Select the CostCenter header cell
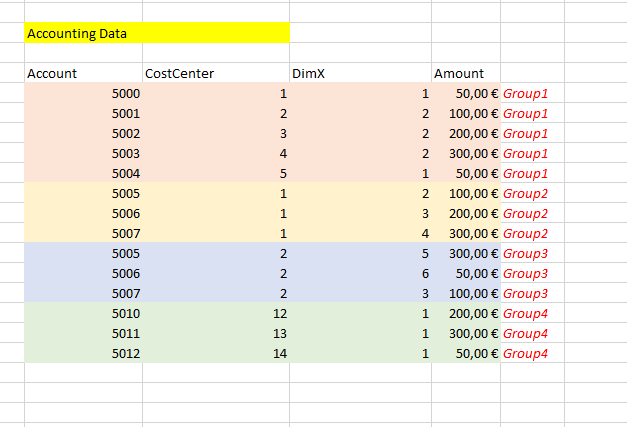Viewport: 627px width, 427px height. coord(216,73)
